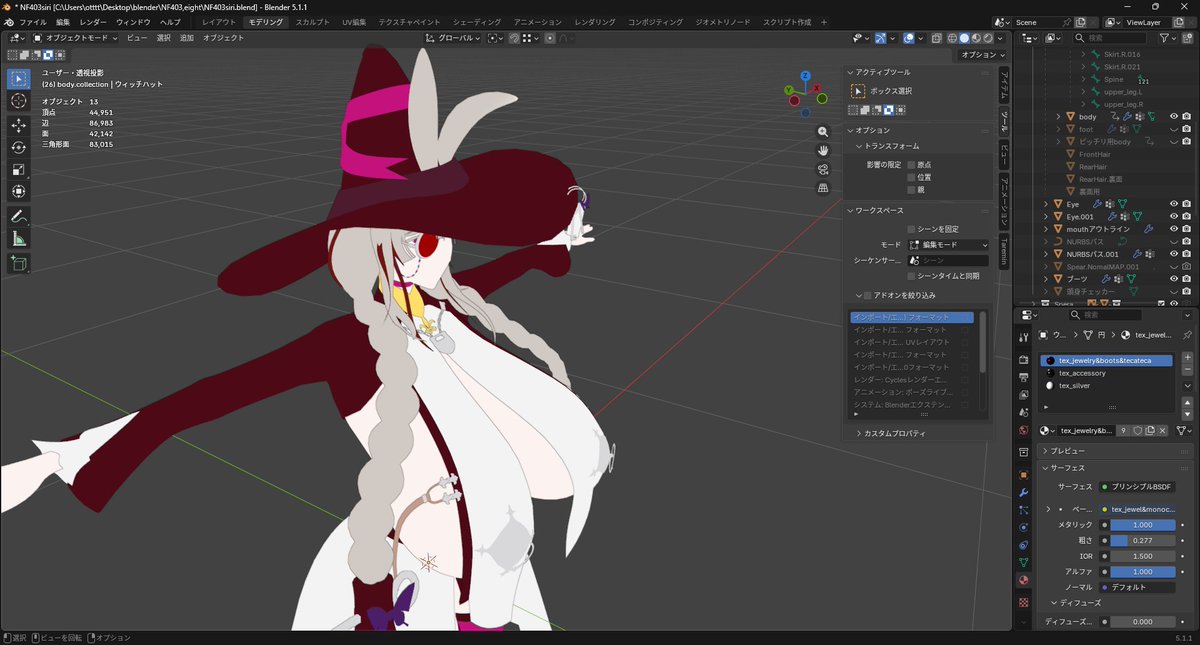The image size is (1200, 645).
Task: Open the Output properties tab icon
Action: tap(1023, 377)
